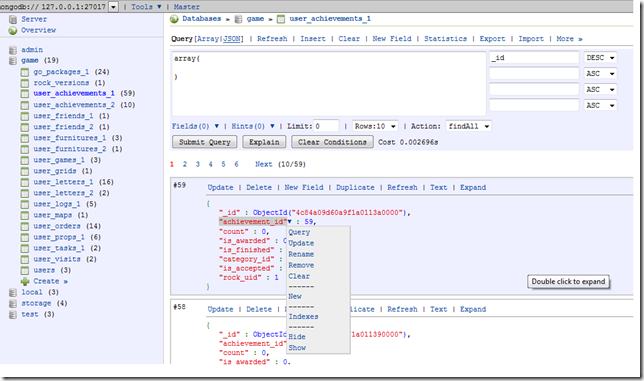
Task: Switch query mode to JSON
Action: [232, 39]
